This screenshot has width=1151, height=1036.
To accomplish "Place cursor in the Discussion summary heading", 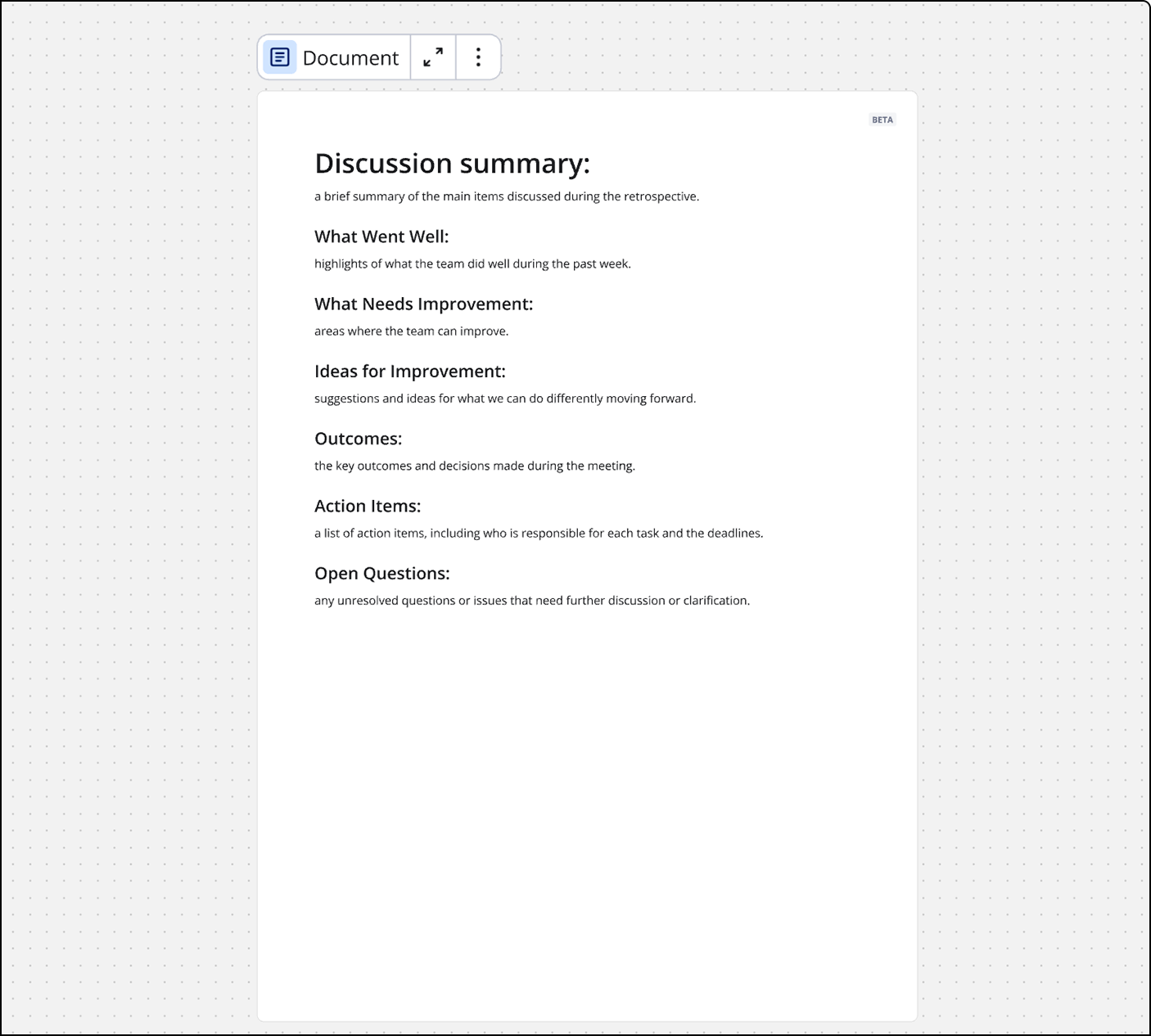I will click(x=452, y=164).
